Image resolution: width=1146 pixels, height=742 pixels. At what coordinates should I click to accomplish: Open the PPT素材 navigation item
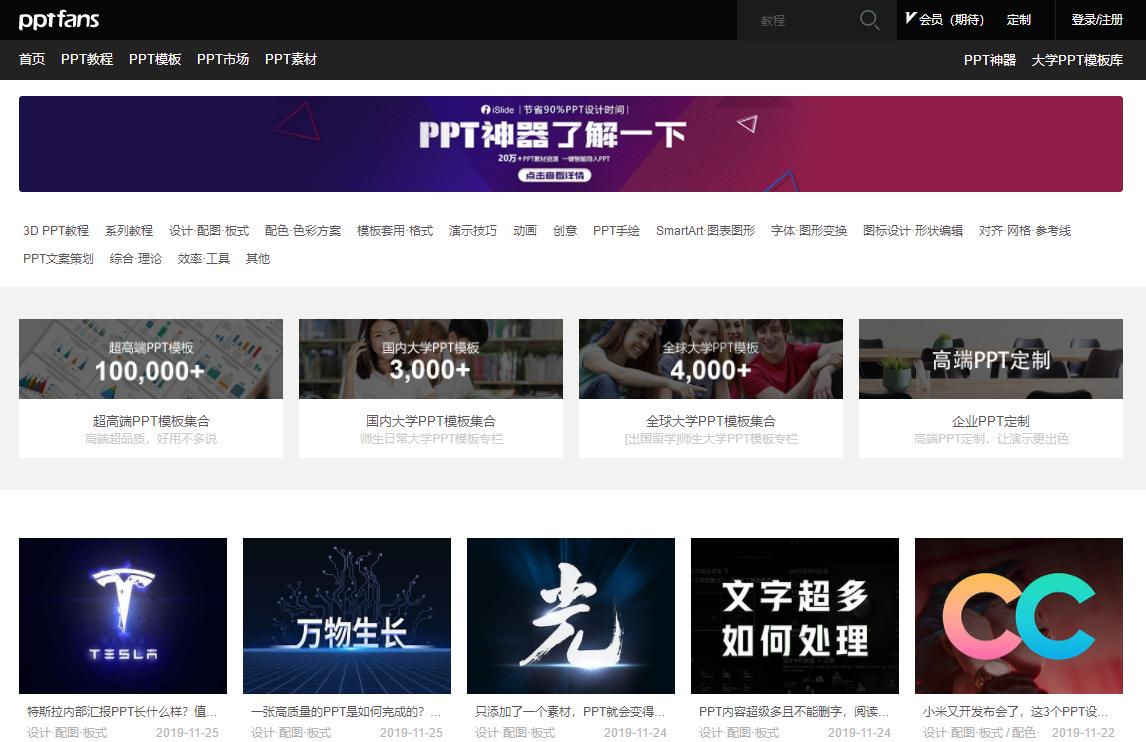pos(290,59)
